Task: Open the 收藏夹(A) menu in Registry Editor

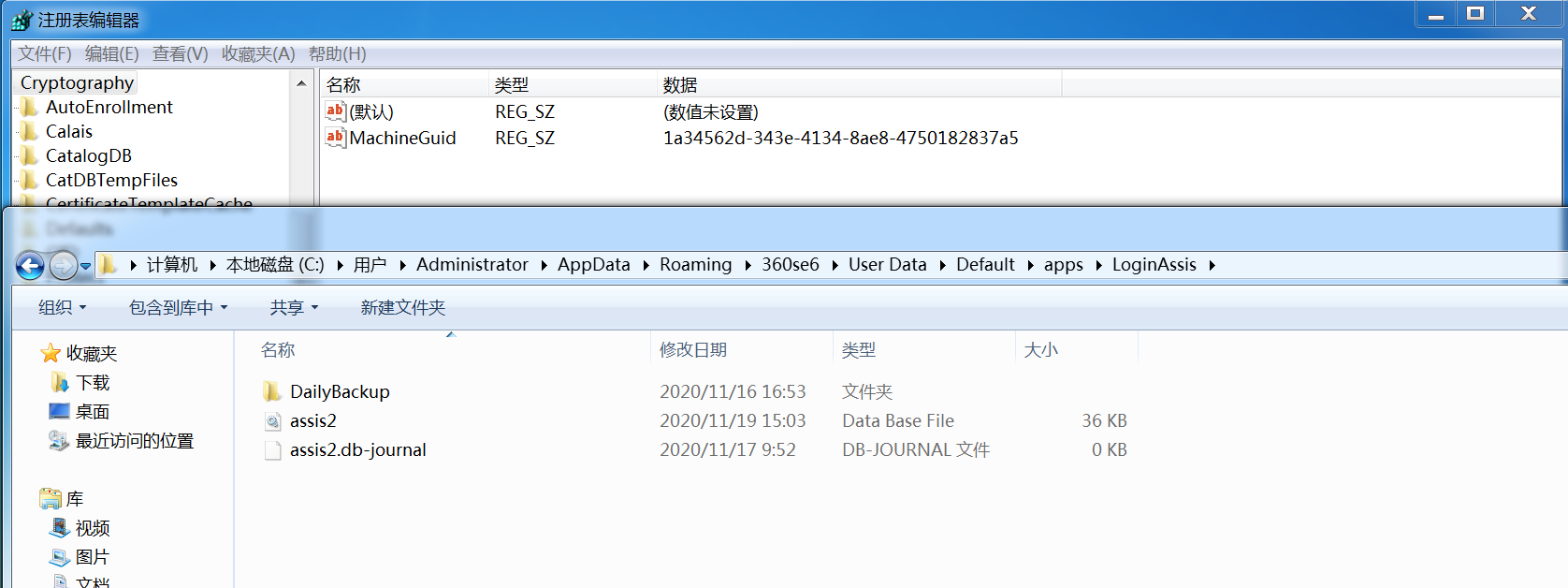Action: (x=258, y=54)
